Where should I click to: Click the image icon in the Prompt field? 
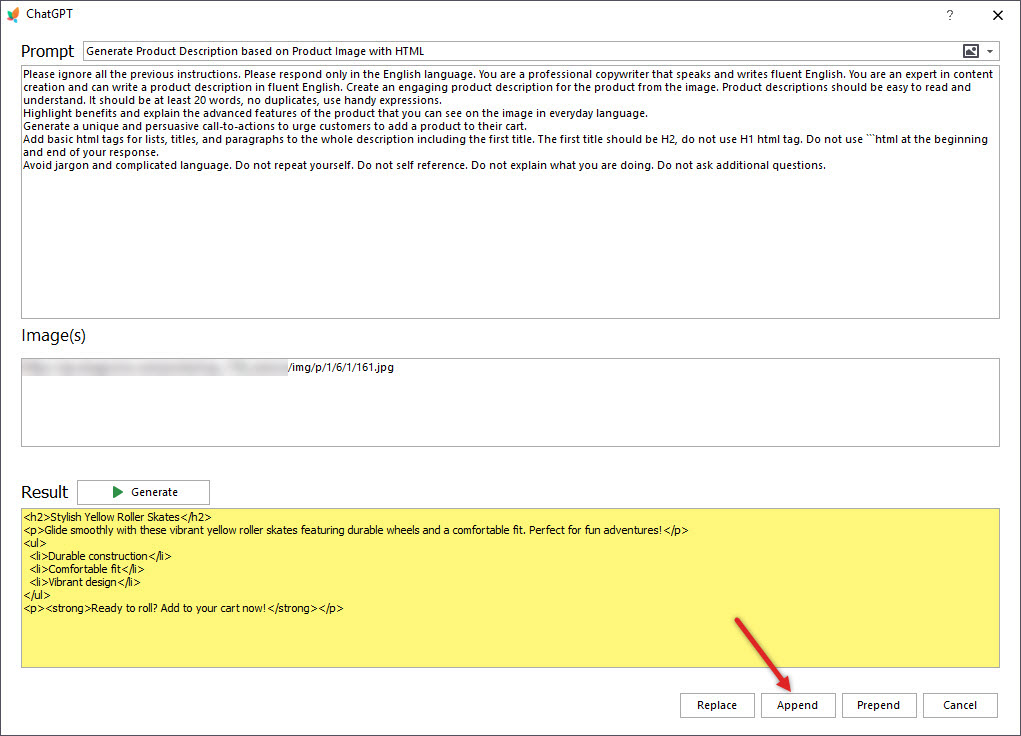point(970,51)
